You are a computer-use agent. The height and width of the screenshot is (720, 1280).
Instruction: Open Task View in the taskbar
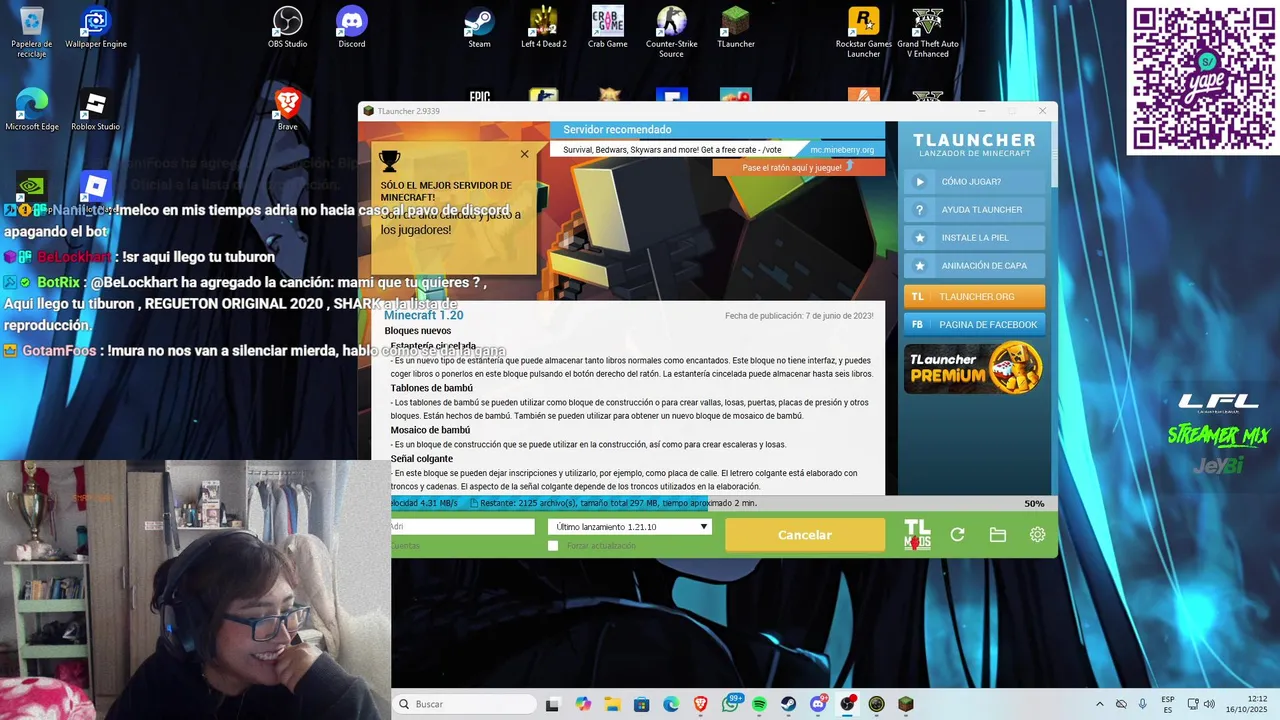coord(553,704)
